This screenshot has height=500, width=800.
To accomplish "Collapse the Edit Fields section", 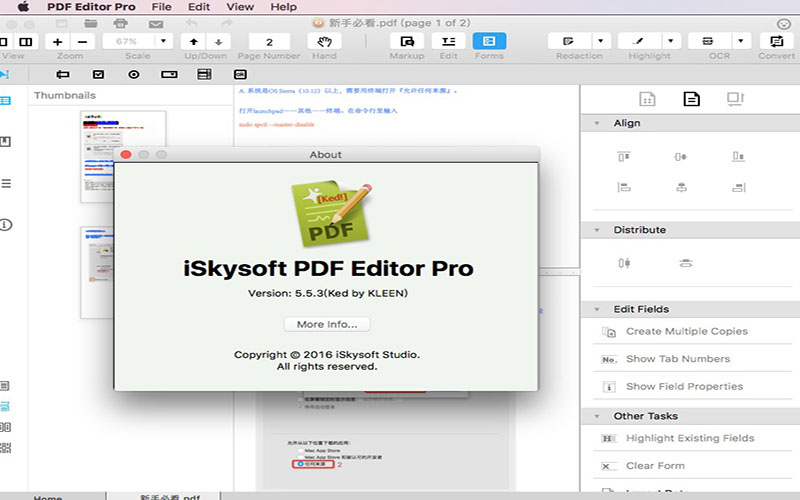I will pos(597,309).
